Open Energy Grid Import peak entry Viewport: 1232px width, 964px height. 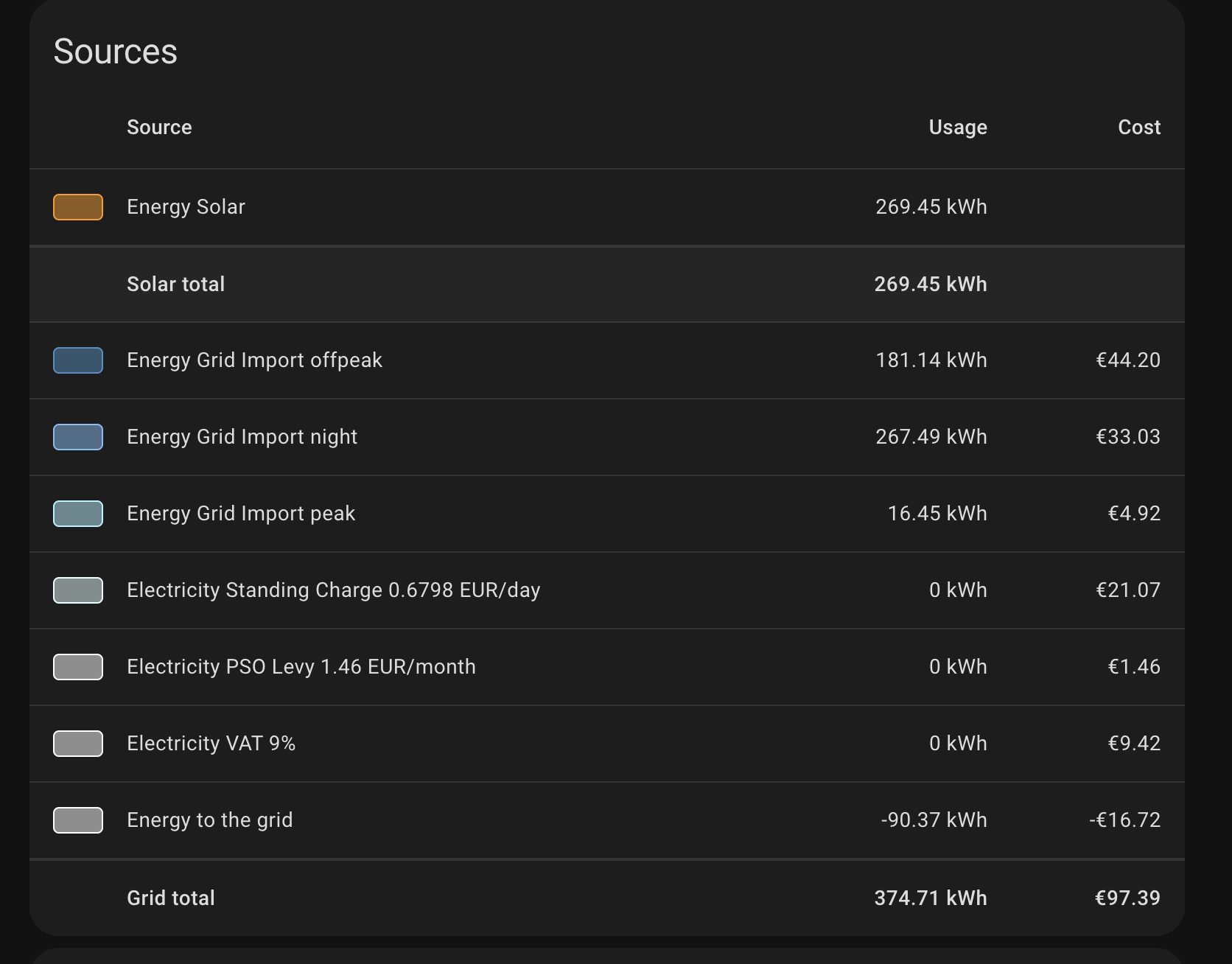pyautogui.click(x=607, y=514)
